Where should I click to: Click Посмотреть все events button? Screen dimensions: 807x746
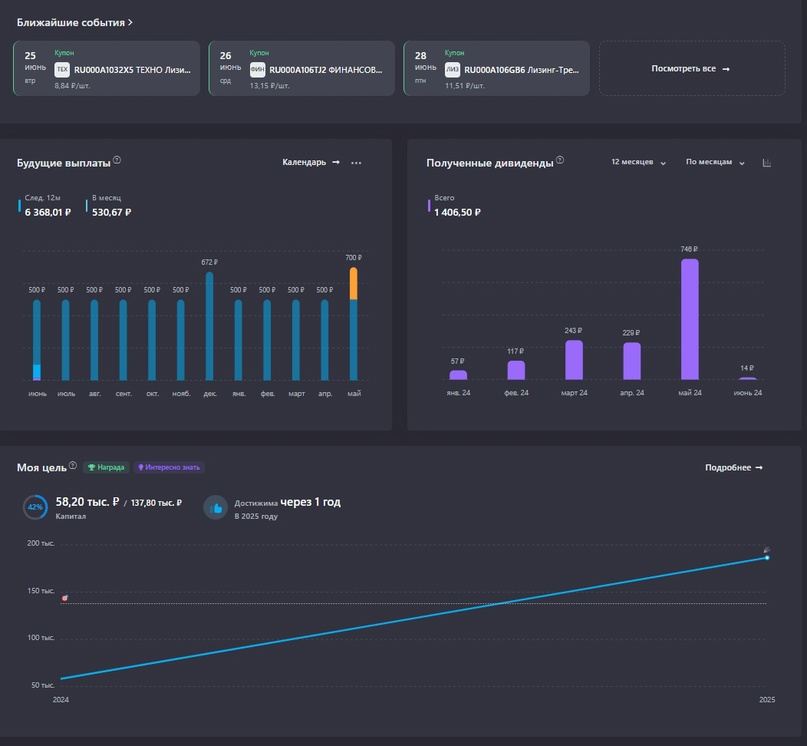click(x=690, y=69)
